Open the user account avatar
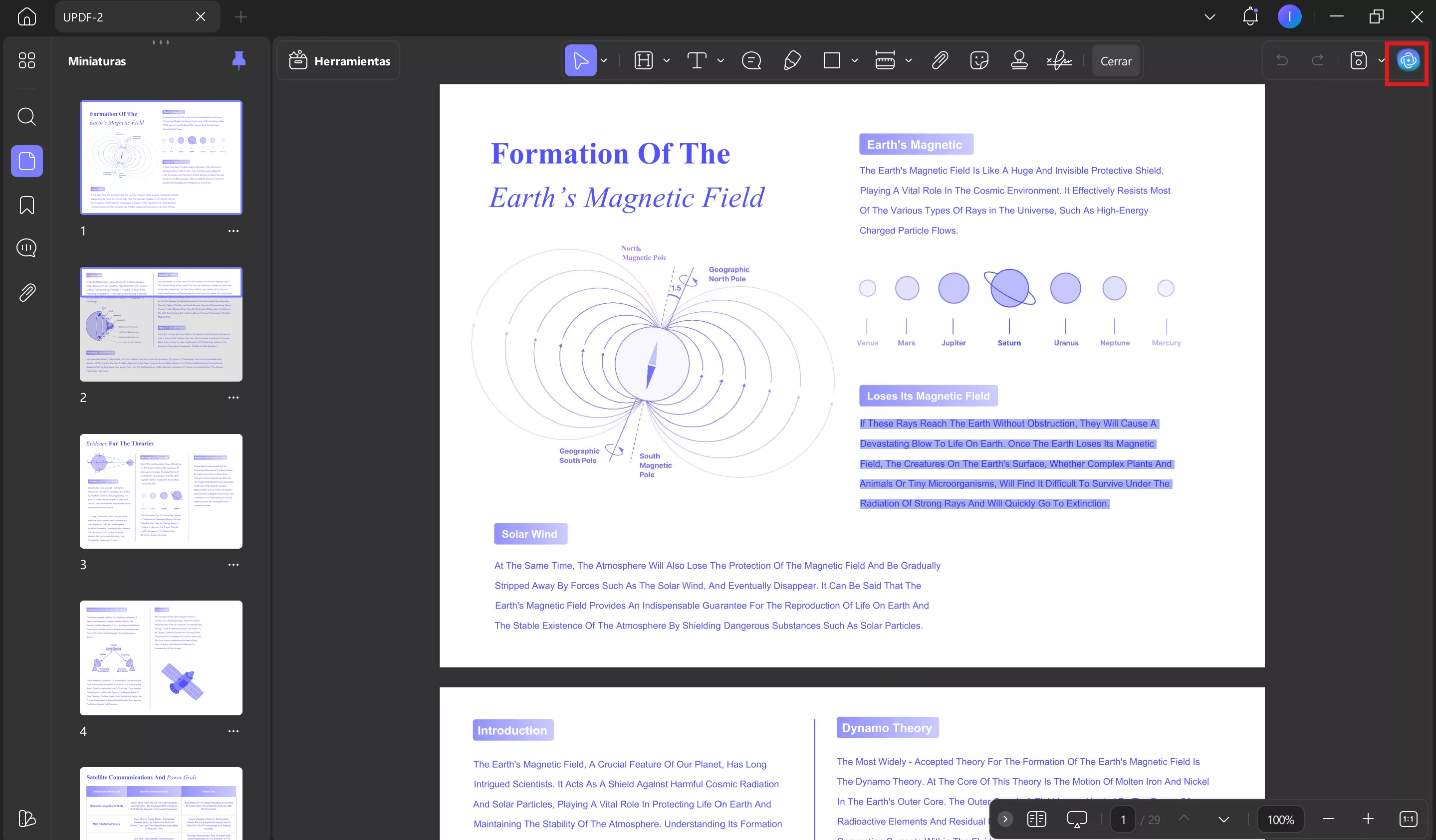 tap(1289, 16)
